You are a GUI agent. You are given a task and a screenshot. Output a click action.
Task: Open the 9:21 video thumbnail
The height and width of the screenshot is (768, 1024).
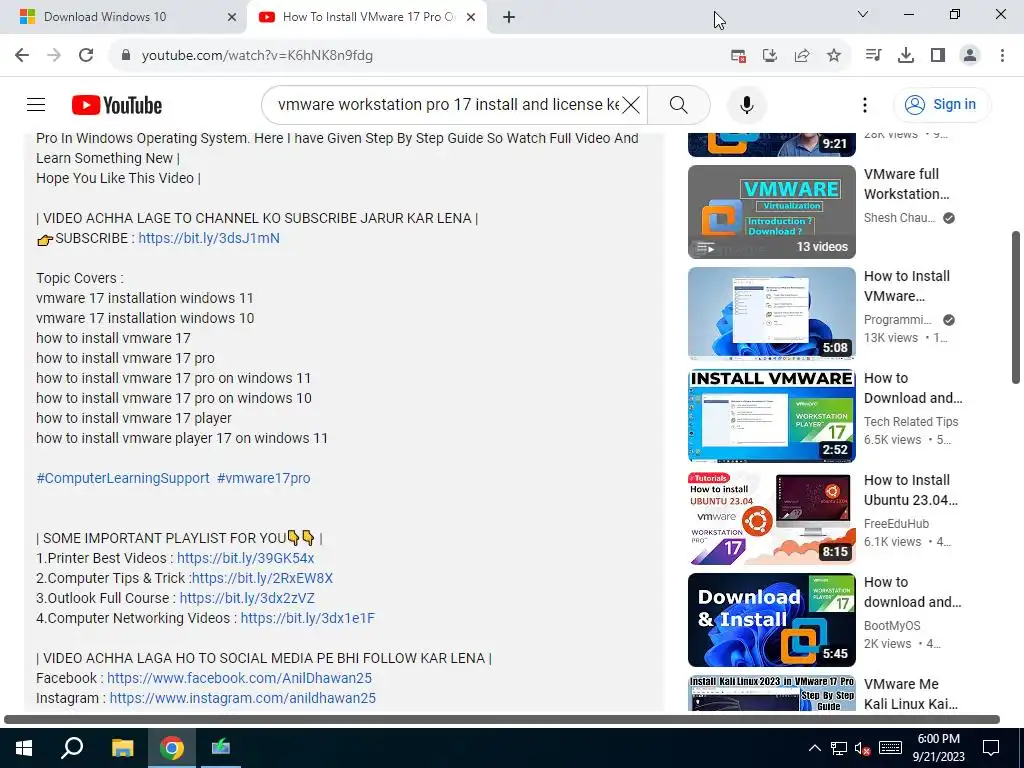tap(771, 143)
